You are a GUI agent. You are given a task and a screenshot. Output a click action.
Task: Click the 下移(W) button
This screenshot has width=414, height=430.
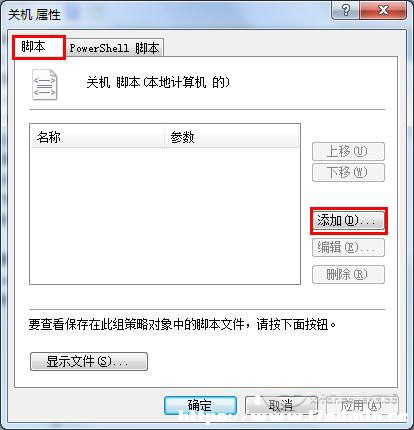[x=348, y=172]
